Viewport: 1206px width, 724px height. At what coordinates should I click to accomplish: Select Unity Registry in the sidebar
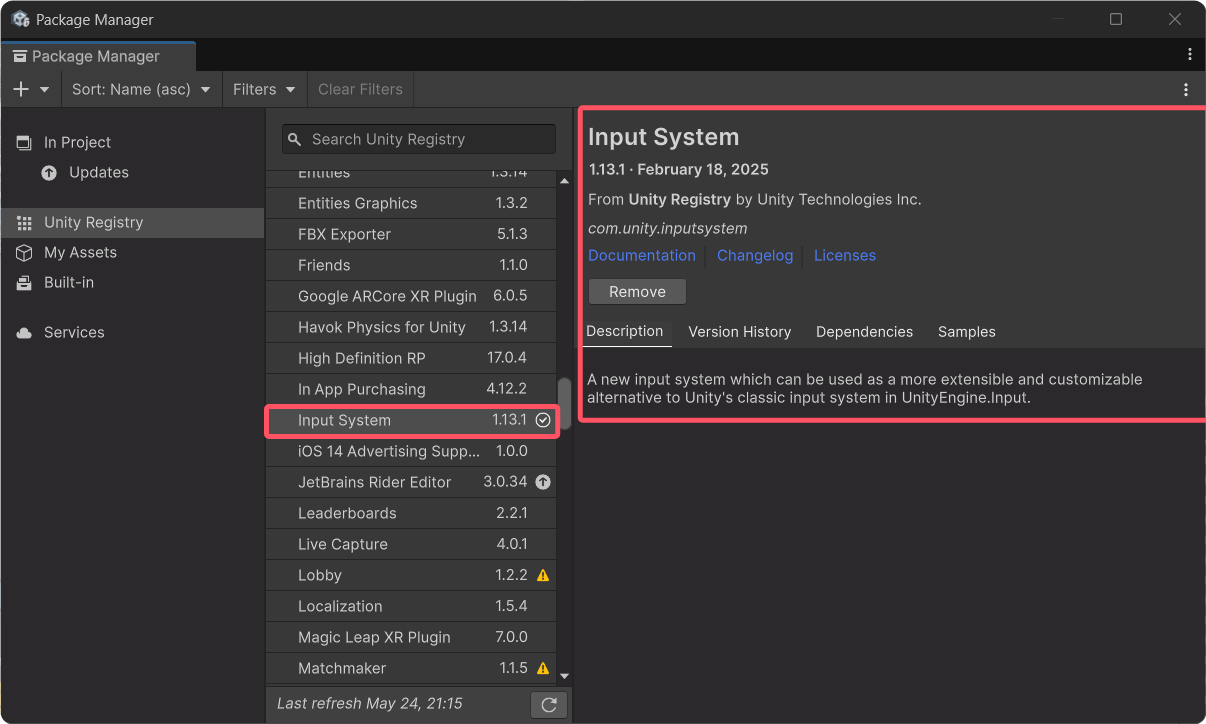tap(132, 222)
